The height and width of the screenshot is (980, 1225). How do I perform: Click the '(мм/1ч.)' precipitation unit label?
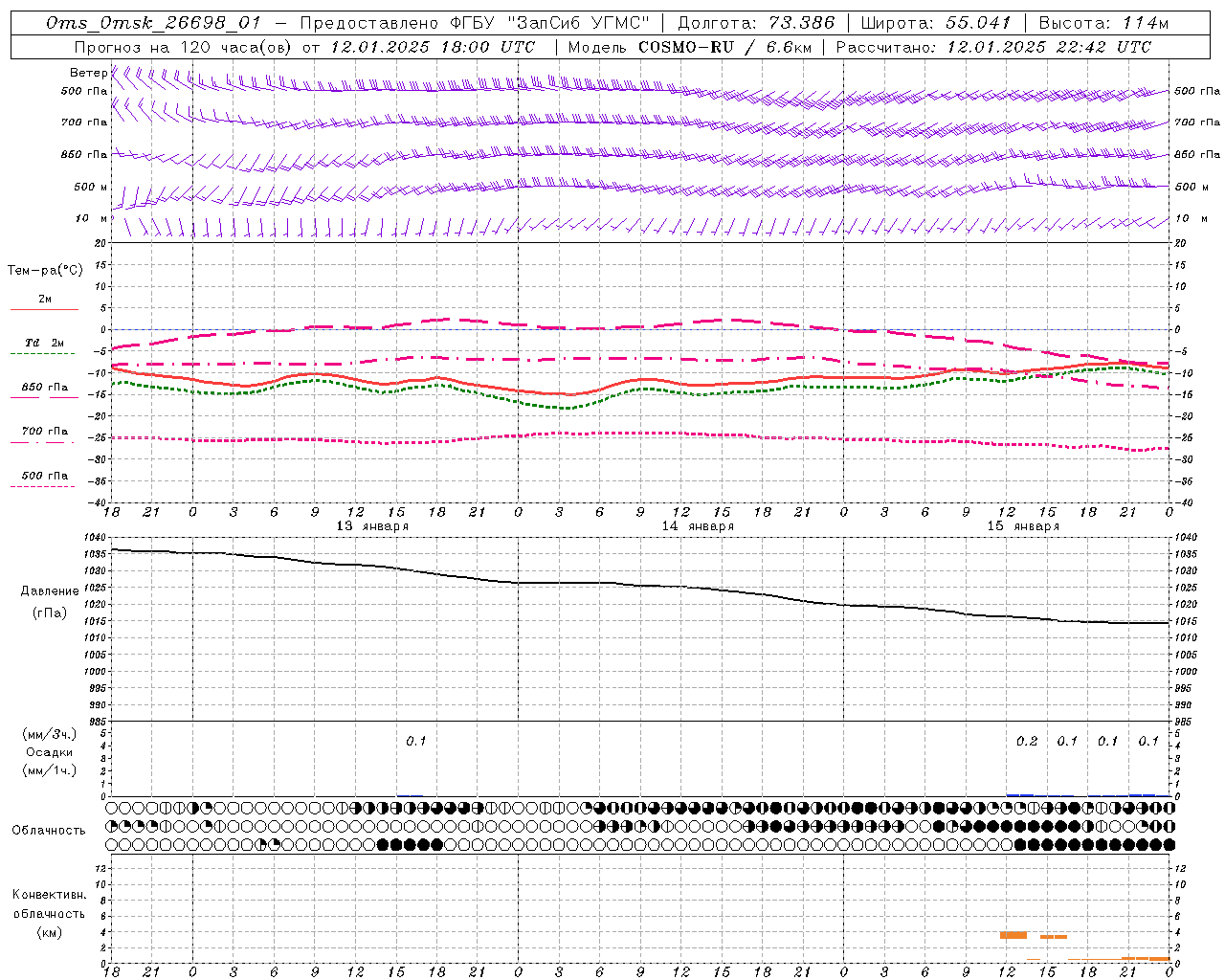tap(50, 771)
